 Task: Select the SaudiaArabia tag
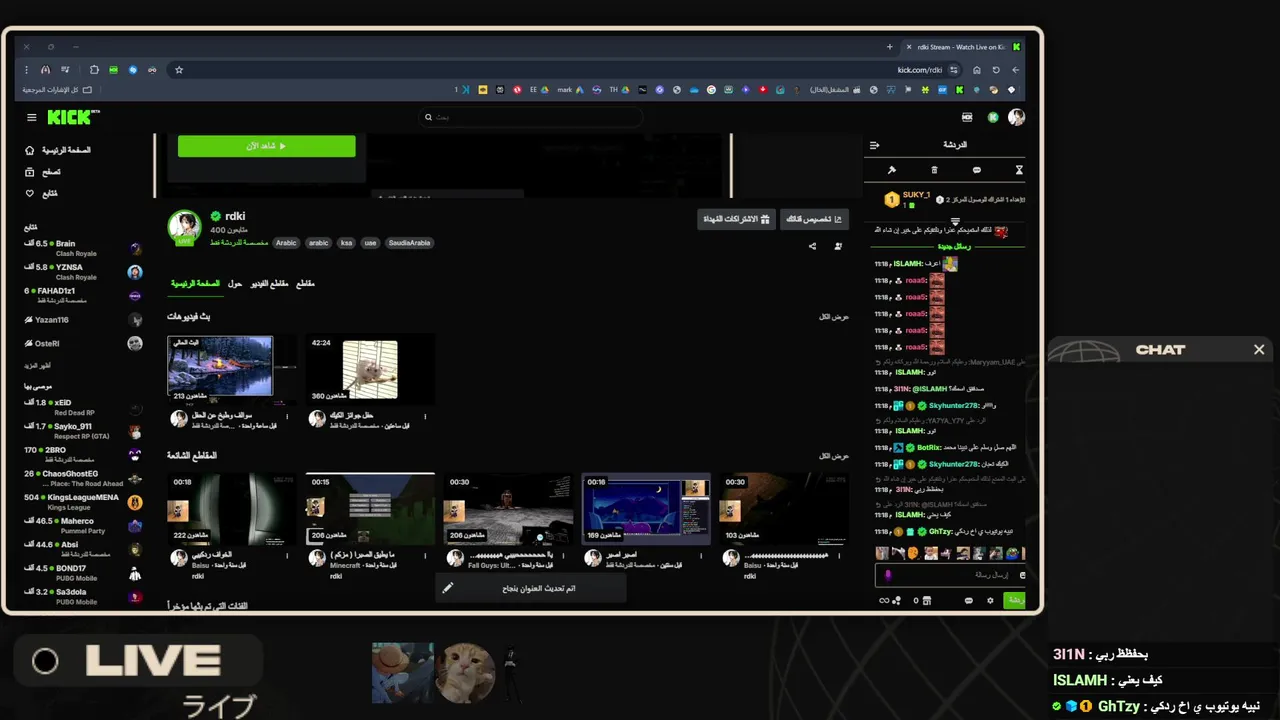point(409,243)
